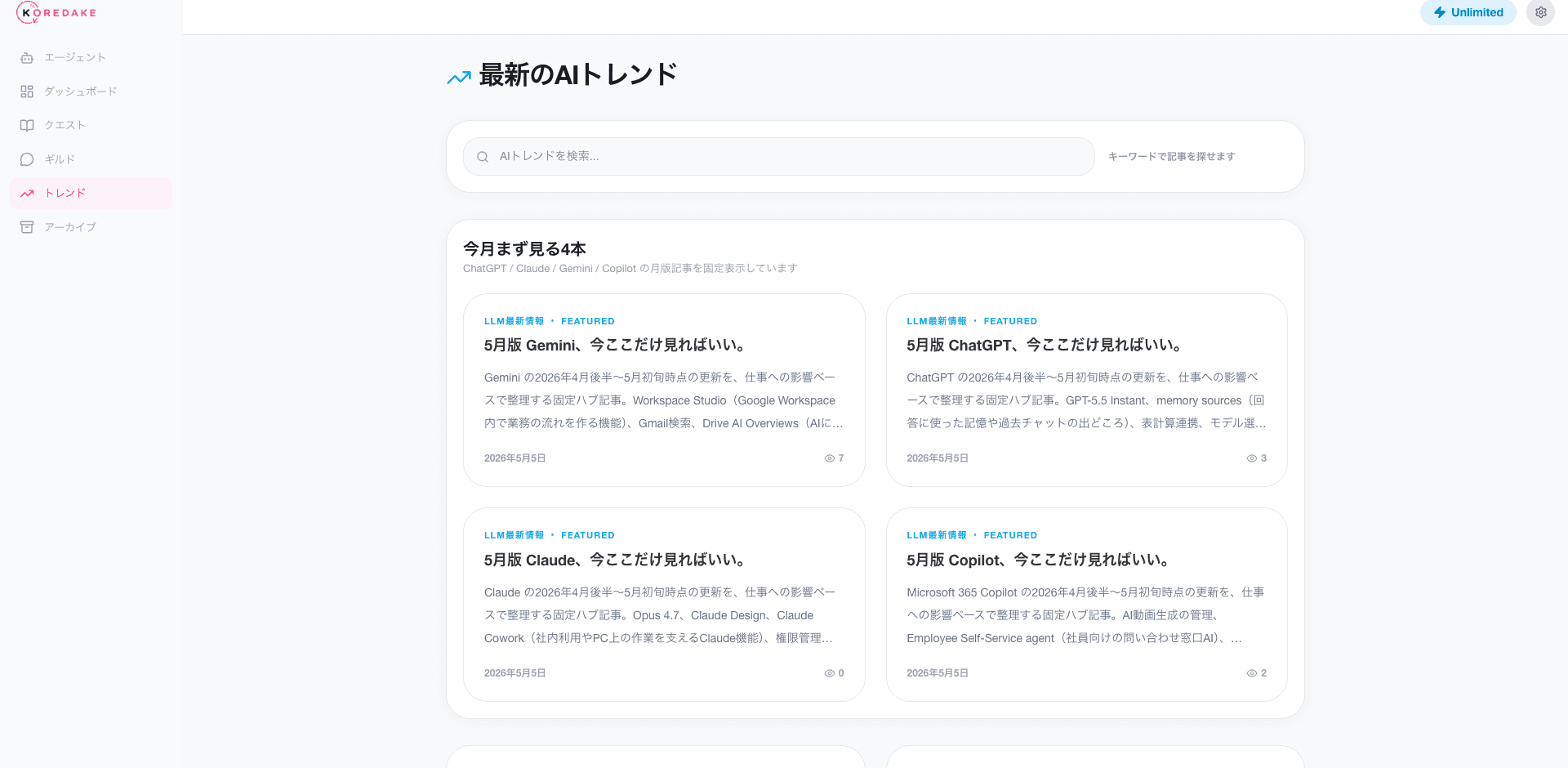This screenshot has height=768, width=1568.
Task: Click the view-count eye icon on ChatGPT card
Action: pyautogui.click(x=1251, y=458)
